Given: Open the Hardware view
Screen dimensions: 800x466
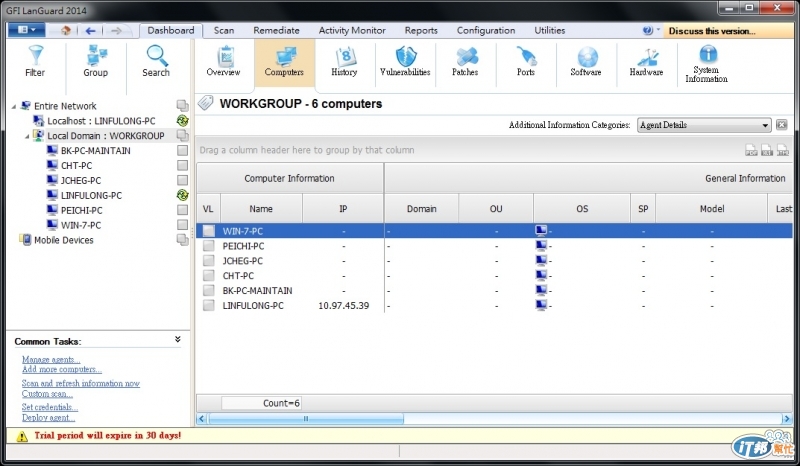Looking at the screenshot, I should [646, 62].
